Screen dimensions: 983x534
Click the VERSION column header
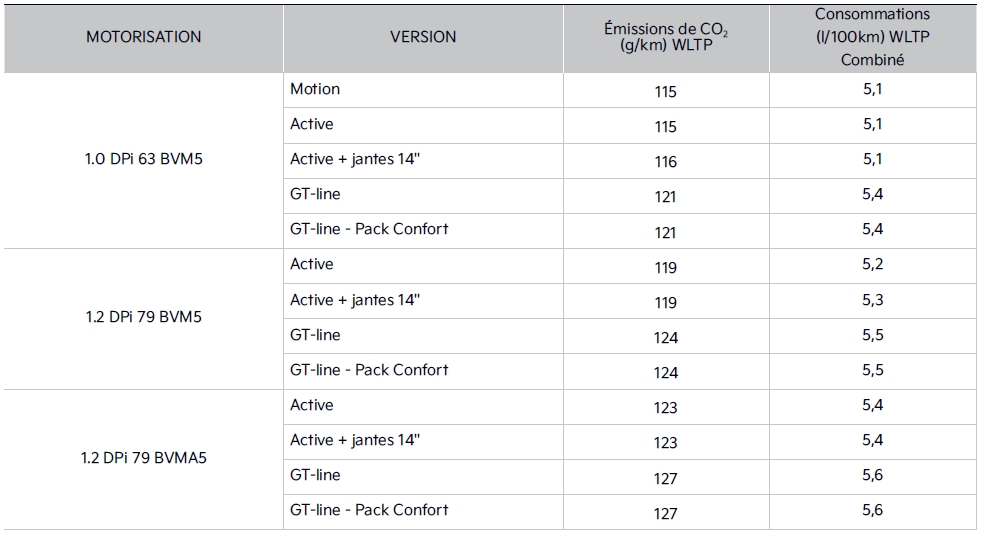(x=423, y=37)
